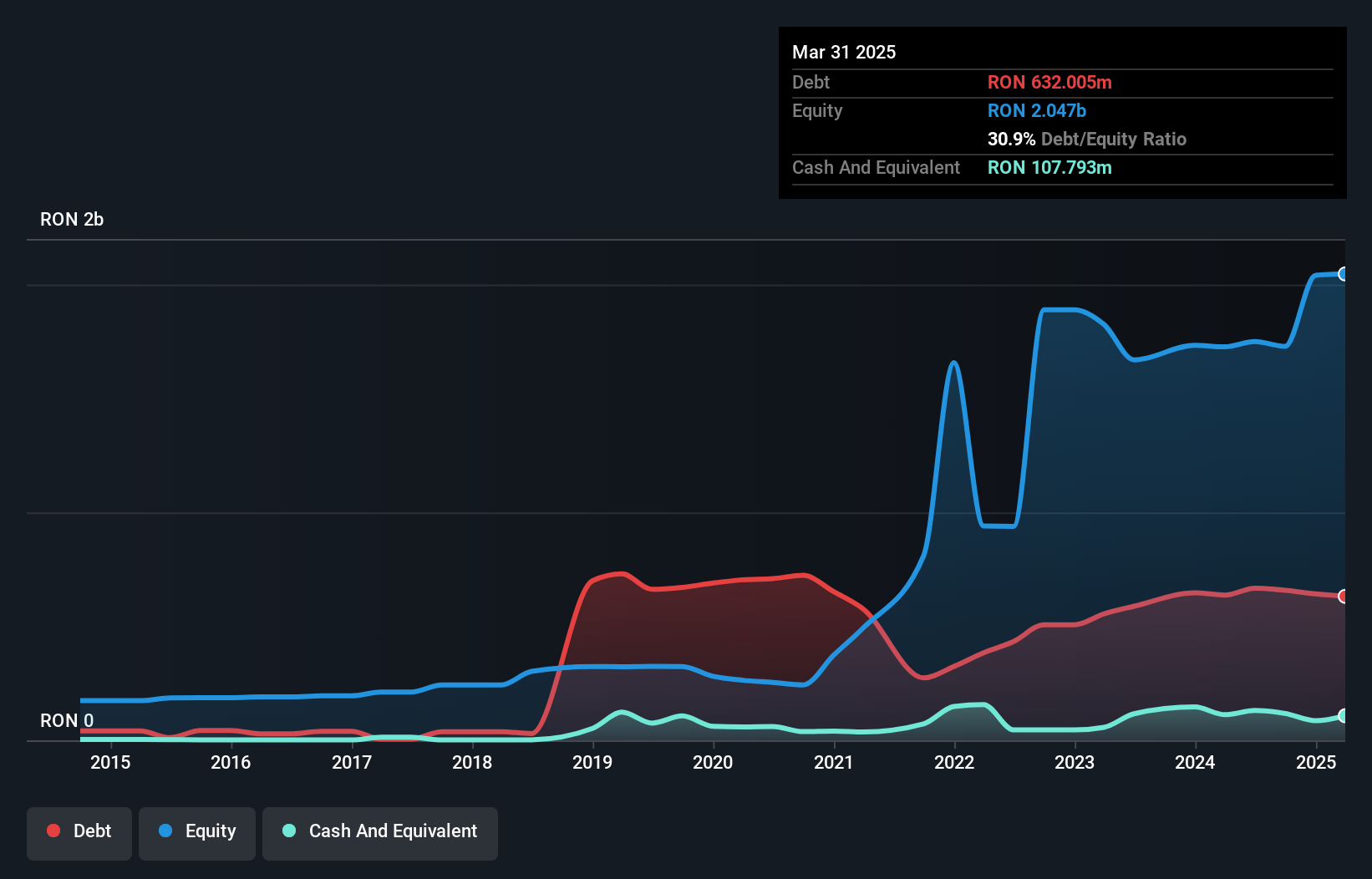Select the 2016 x-axis label
Viewport: 1372px width, 879px height.
pos(231,762)
